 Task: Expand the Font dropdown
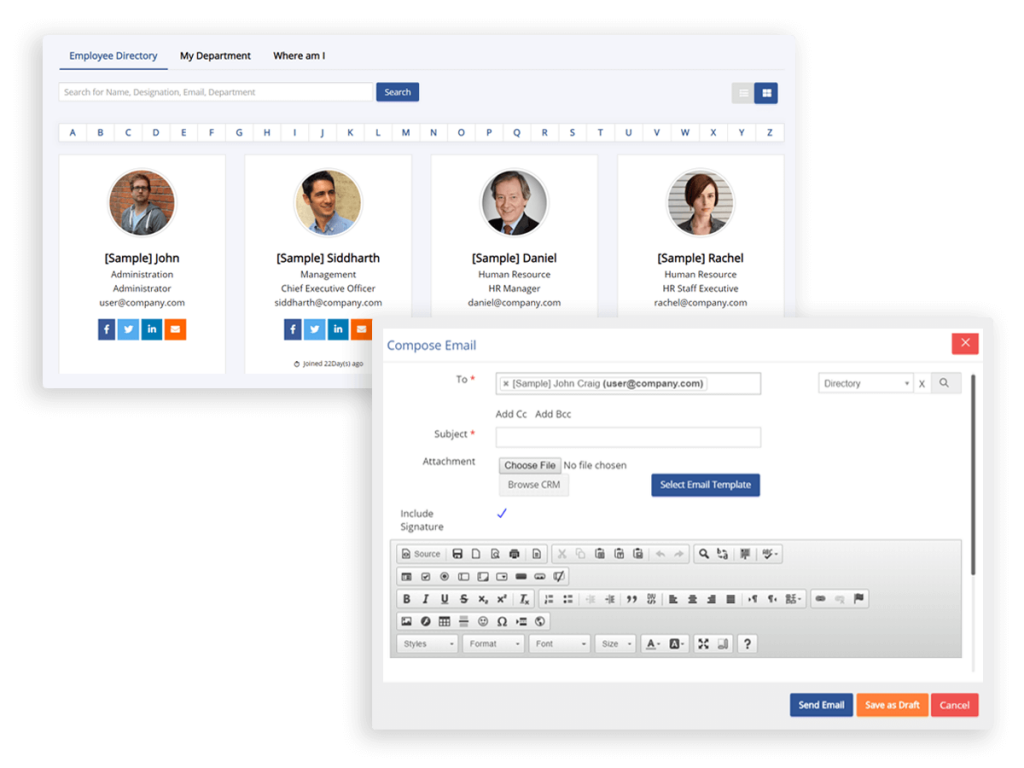(559, 643)
